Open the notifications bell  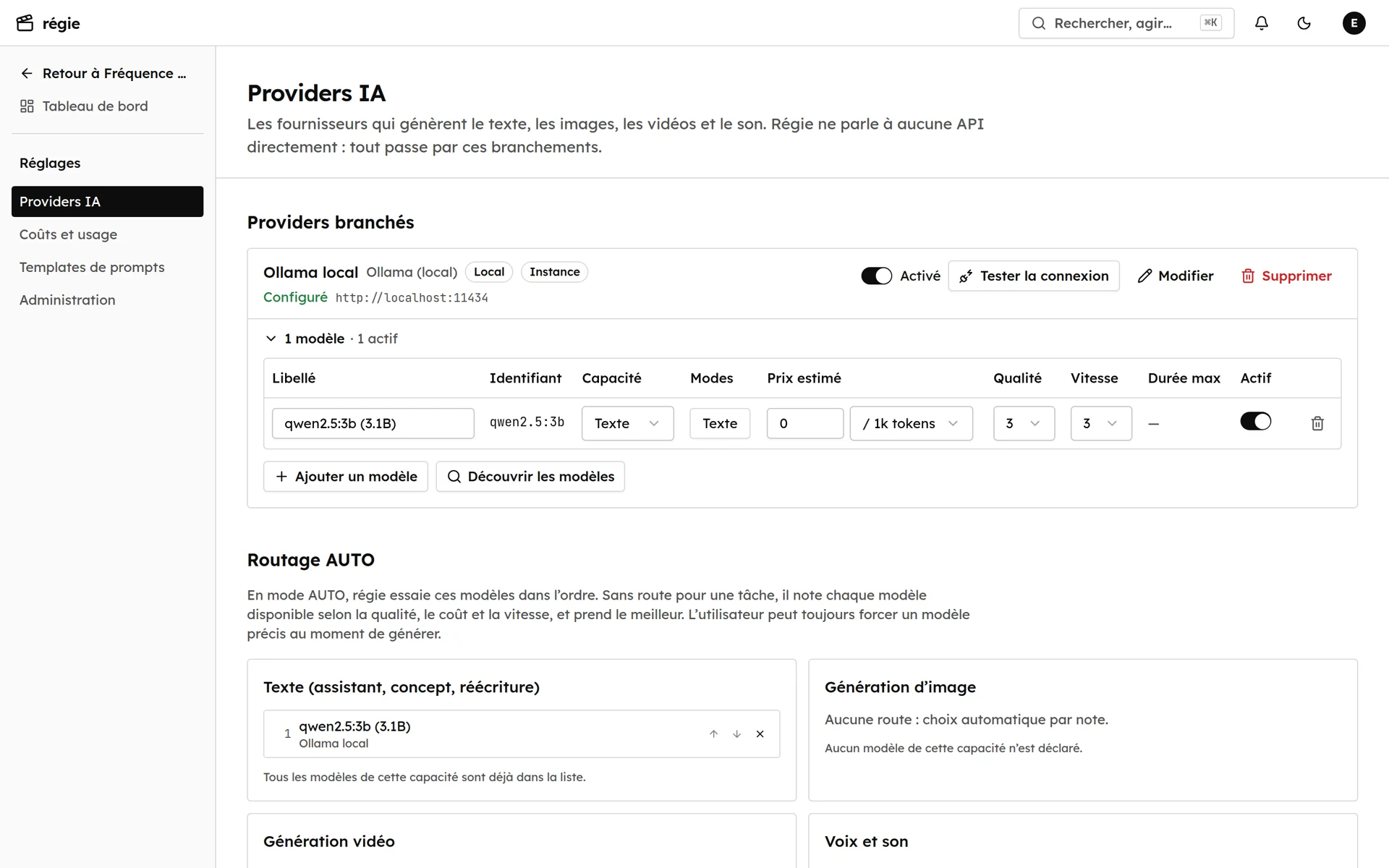click(1261, 23)
